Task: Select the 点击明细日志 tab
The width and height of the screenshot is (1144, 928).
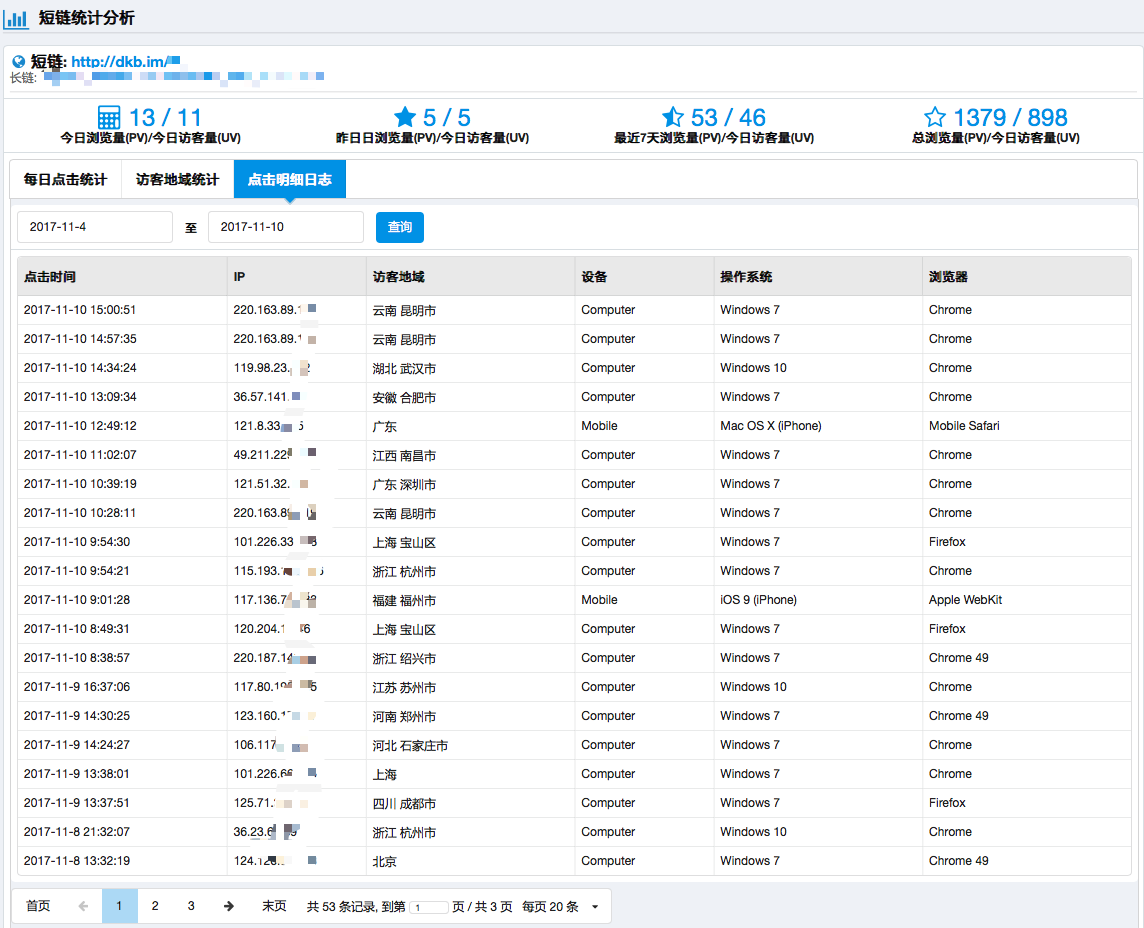Action: (290, 179)
